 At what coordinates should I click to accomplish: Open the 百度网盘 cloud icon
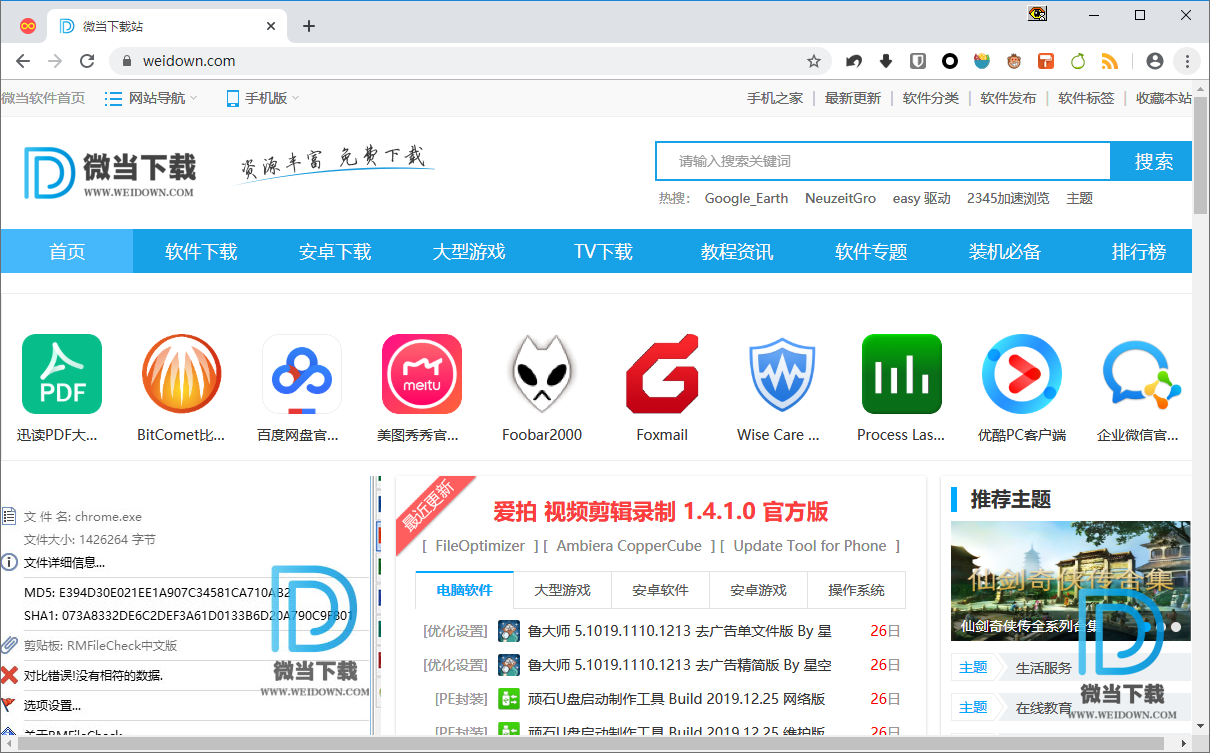[301, 374]
